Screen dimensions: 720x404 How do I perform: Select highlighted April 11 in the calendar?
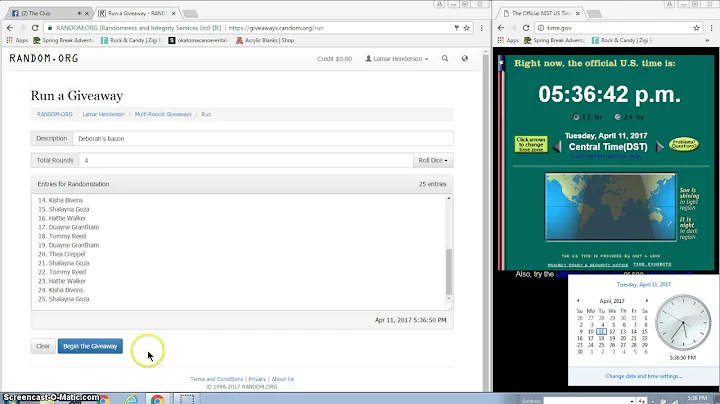click(x=602, y=331)
